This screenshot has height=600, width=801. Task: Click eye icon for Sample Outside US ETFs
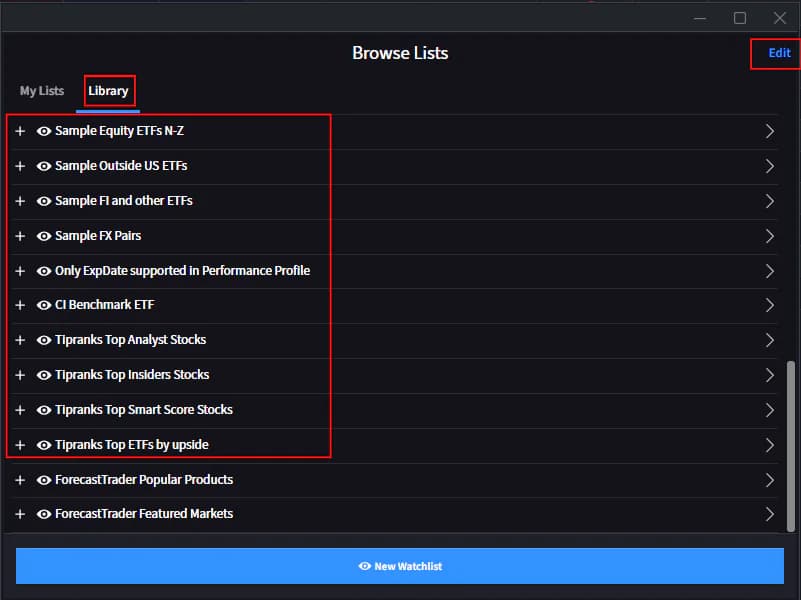[44, 166]
